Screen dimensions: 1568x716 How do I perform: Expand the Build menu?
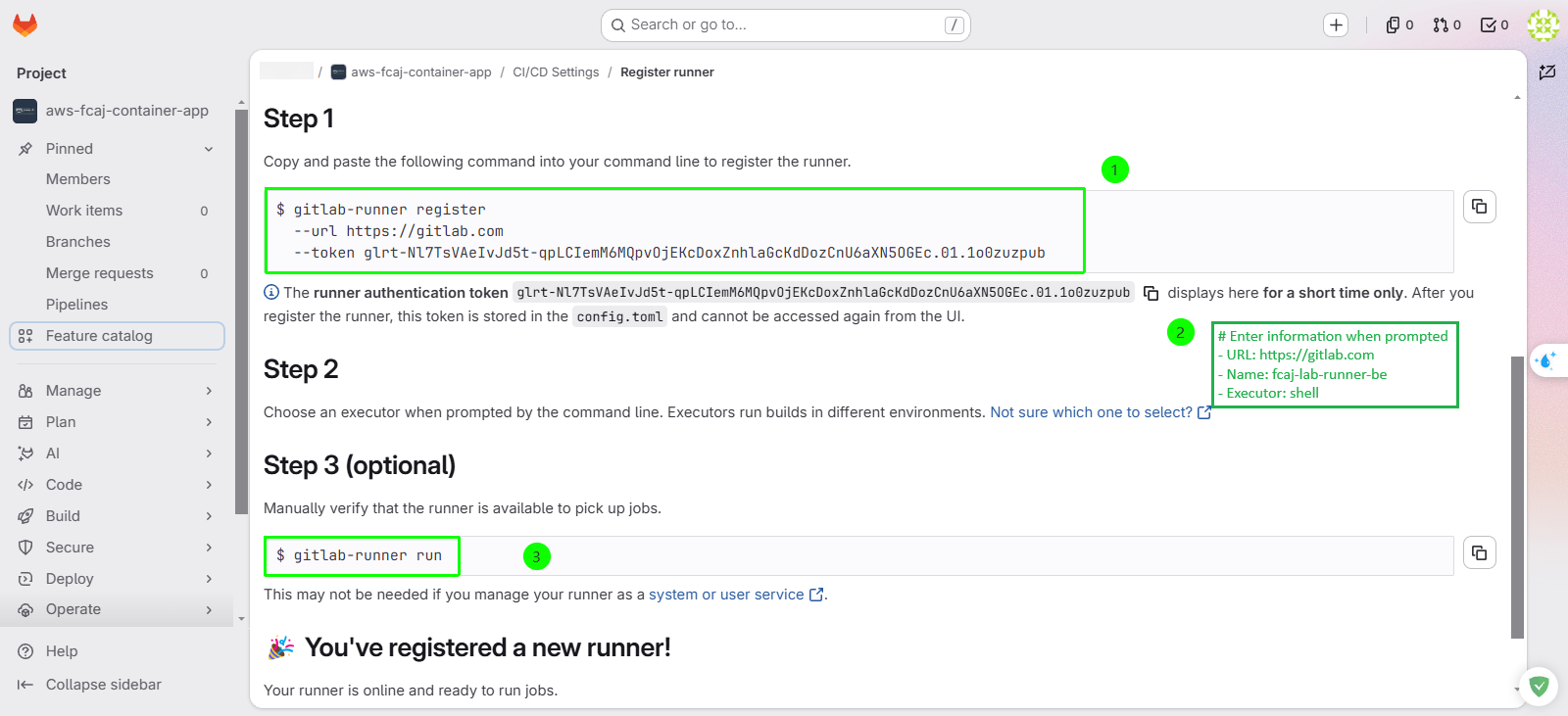(118, 516)
